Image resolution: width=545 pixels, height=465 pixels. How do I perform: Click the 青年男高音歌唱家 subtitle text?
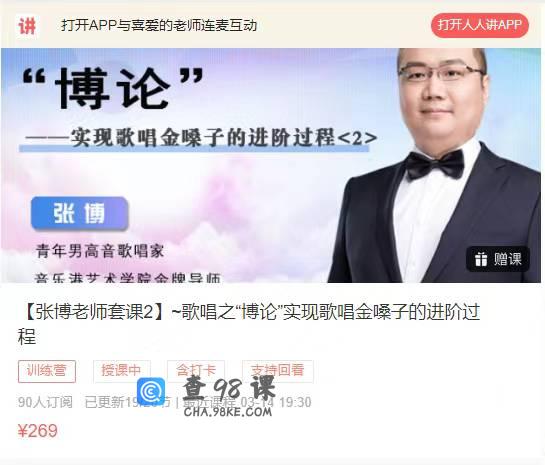coord(100,251)
